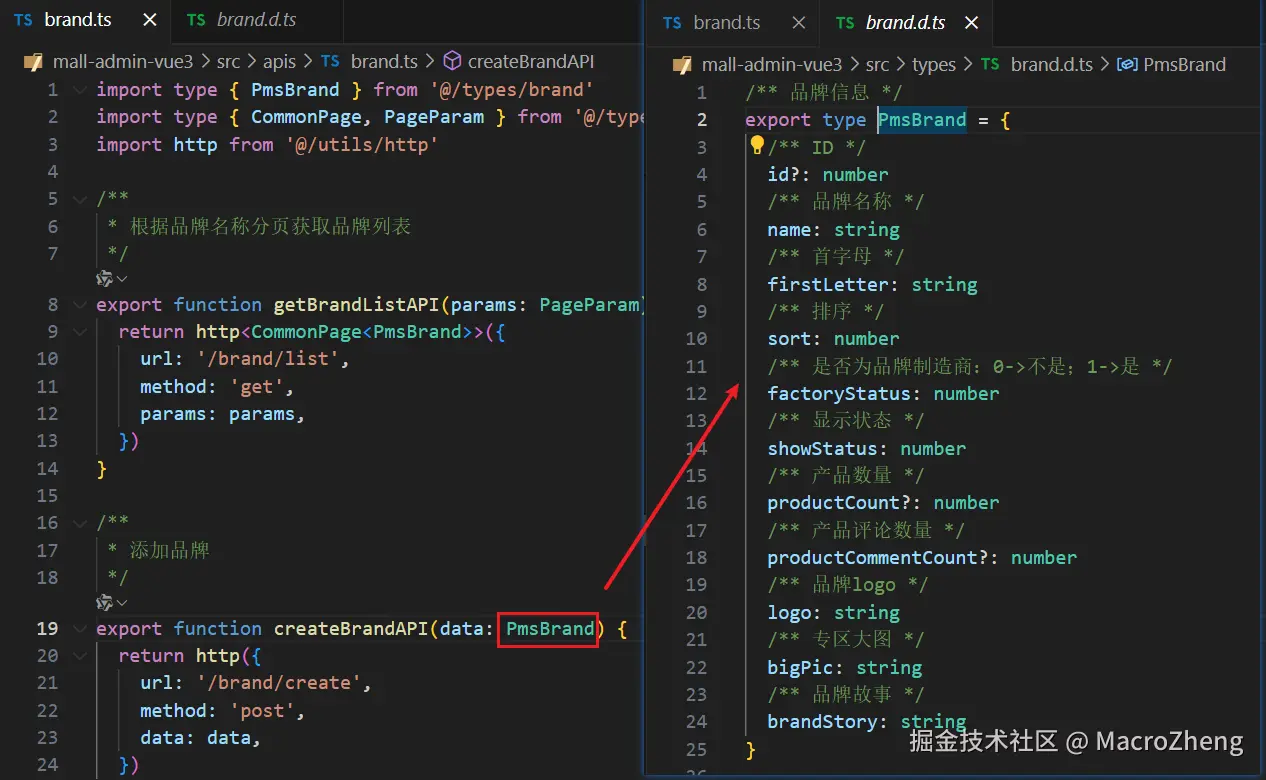Screen dimensions: 1266x780
Task: Click src segment in right pane breadcrumb
Action: 877,65
